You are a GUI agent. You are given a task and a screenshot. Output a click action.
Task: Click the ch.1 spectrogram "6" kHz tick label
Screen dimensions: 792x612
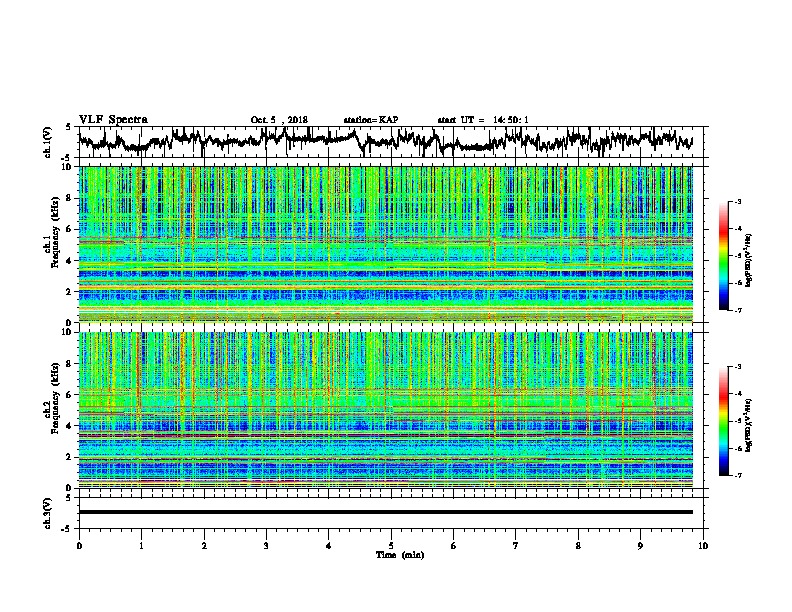70,229
